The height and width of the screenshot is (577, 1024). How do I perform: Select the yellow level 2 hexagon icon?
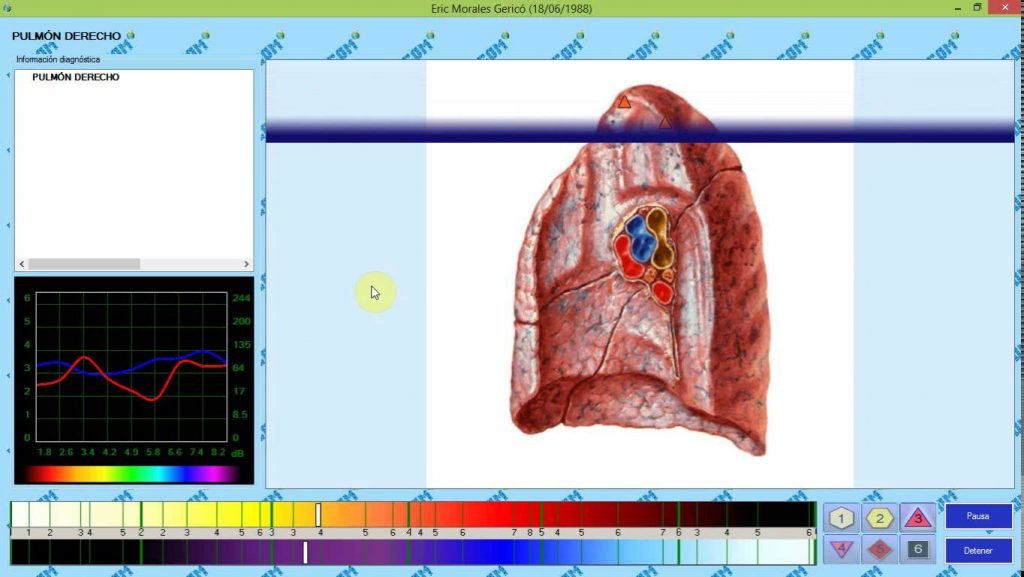[x=880, y=518]
